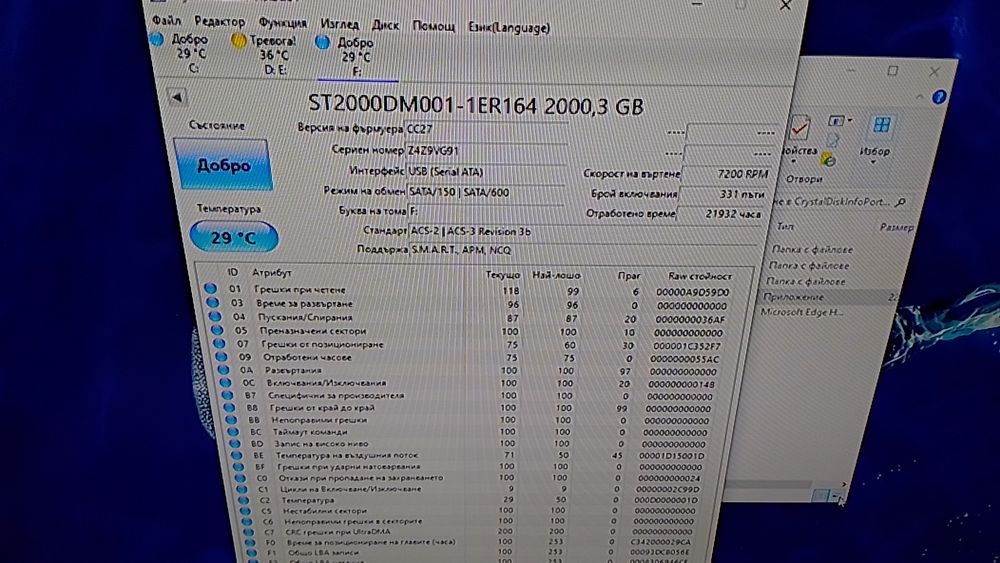Open the Избор selection icon in Explorer ribbon

click(x=882, y=125)
